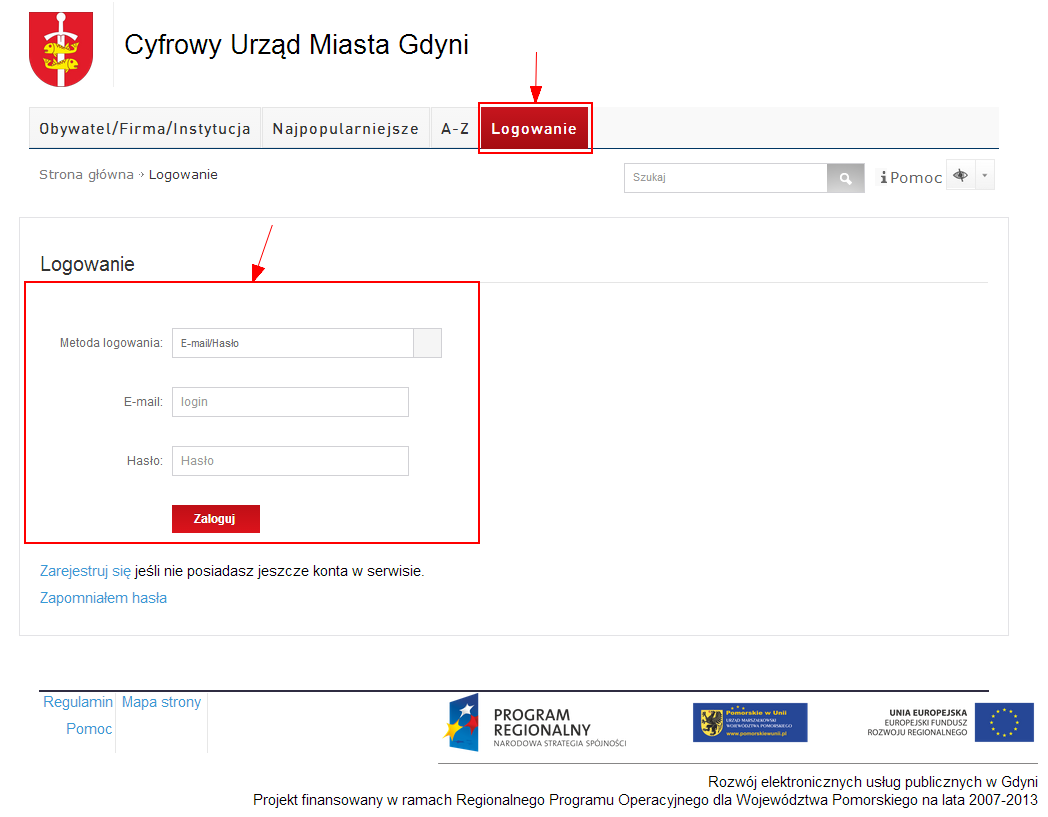The image size is (1048, 817).
Task: Click the Pomorskie w Unii banner
Action: click(x=750, y=722)
